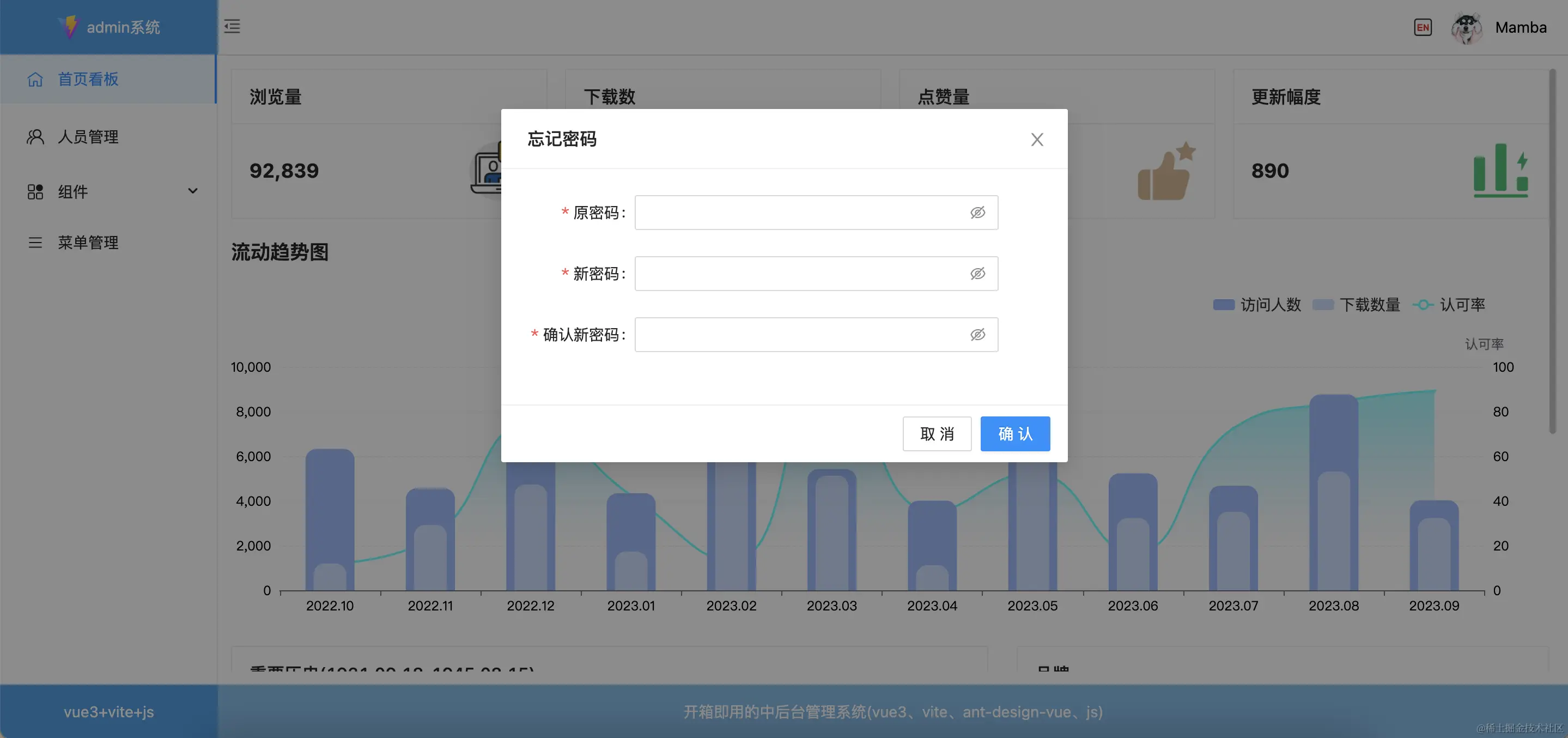This screenshot has height=738, width=1568.
Task: Select 人员管理 menu item
Action: coord(88,137)
